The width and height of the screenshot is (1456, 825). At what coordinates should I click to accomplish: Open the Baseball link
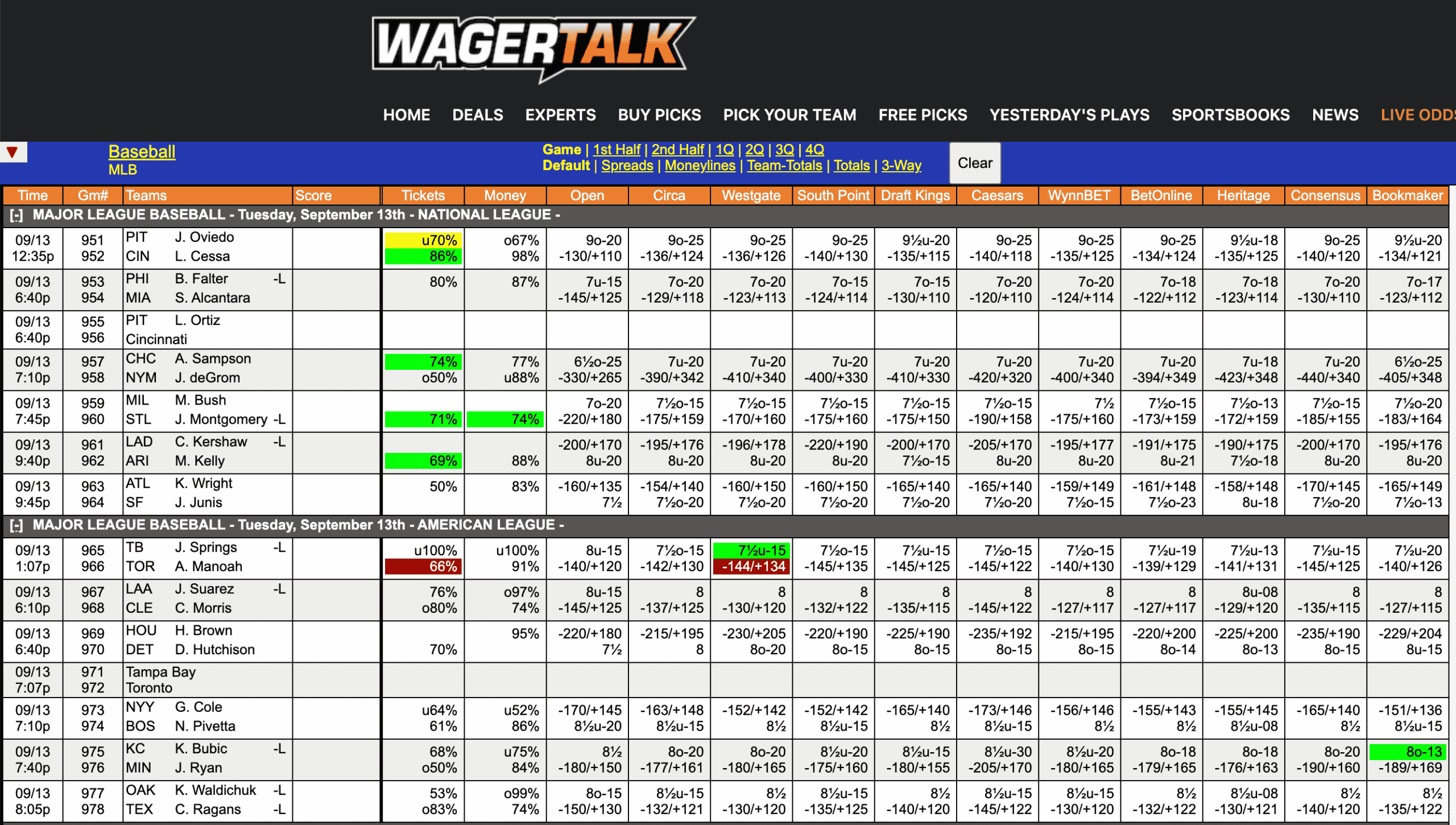click(x=142, y=152)
